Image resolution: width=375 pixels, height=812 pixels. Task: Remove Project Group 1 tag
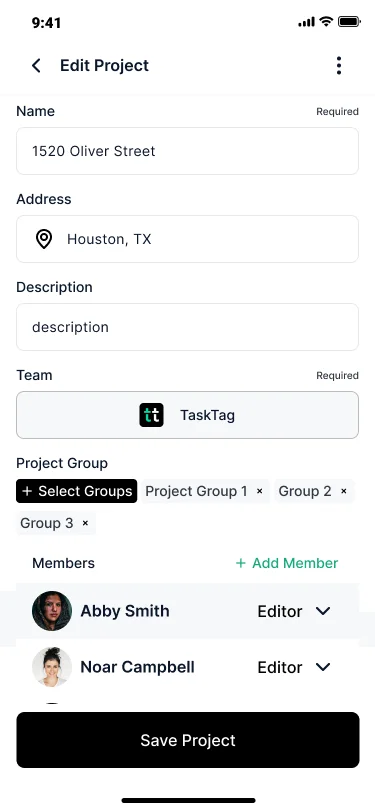tap(260, 491)
